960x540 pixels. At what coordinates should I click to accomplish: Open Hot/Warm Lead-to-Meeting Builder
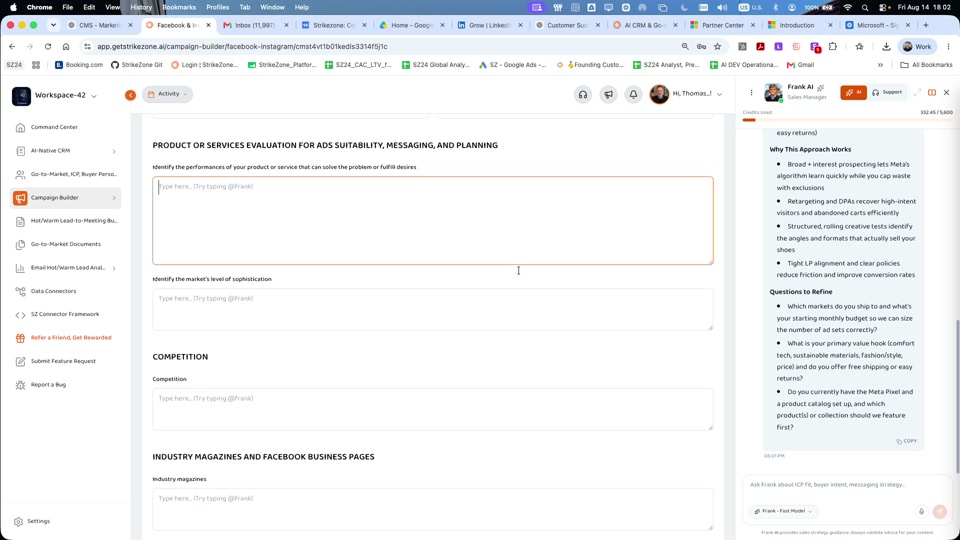point(73,221)
